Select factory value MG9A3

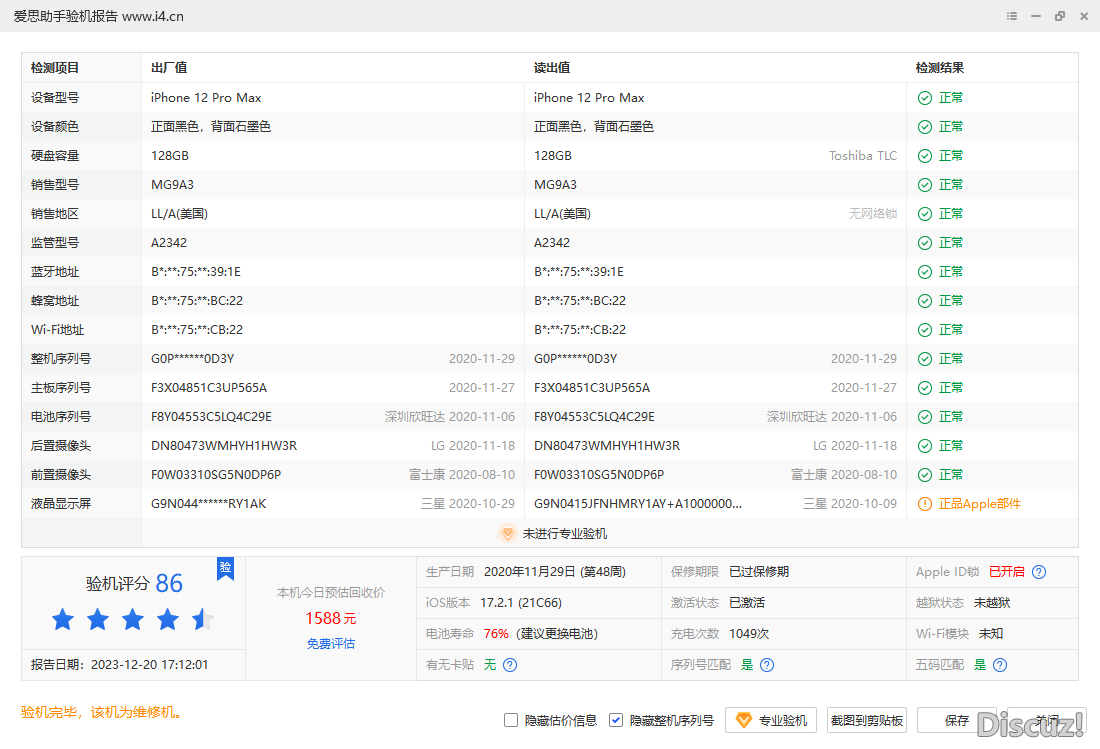173,185
